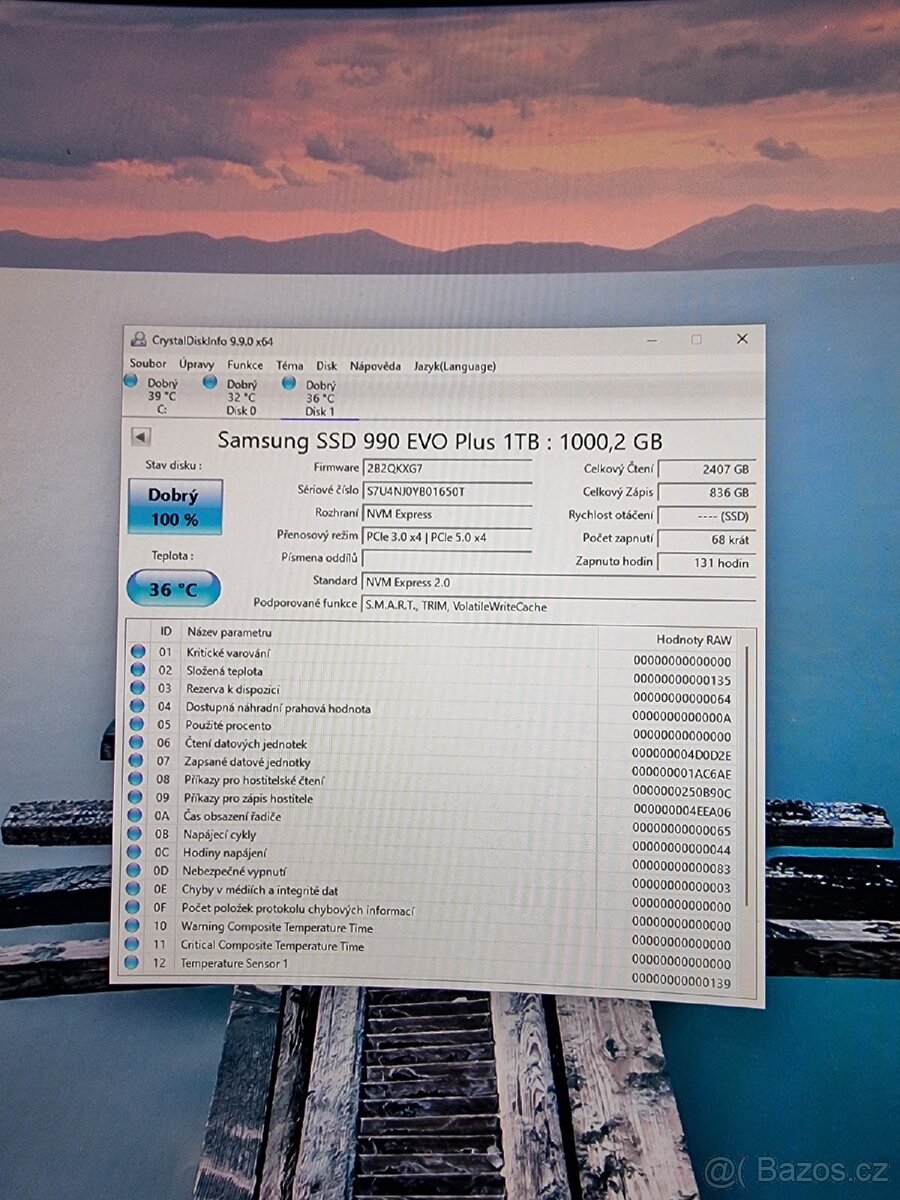Click status orb for Použité procento row

coord(136,725)
